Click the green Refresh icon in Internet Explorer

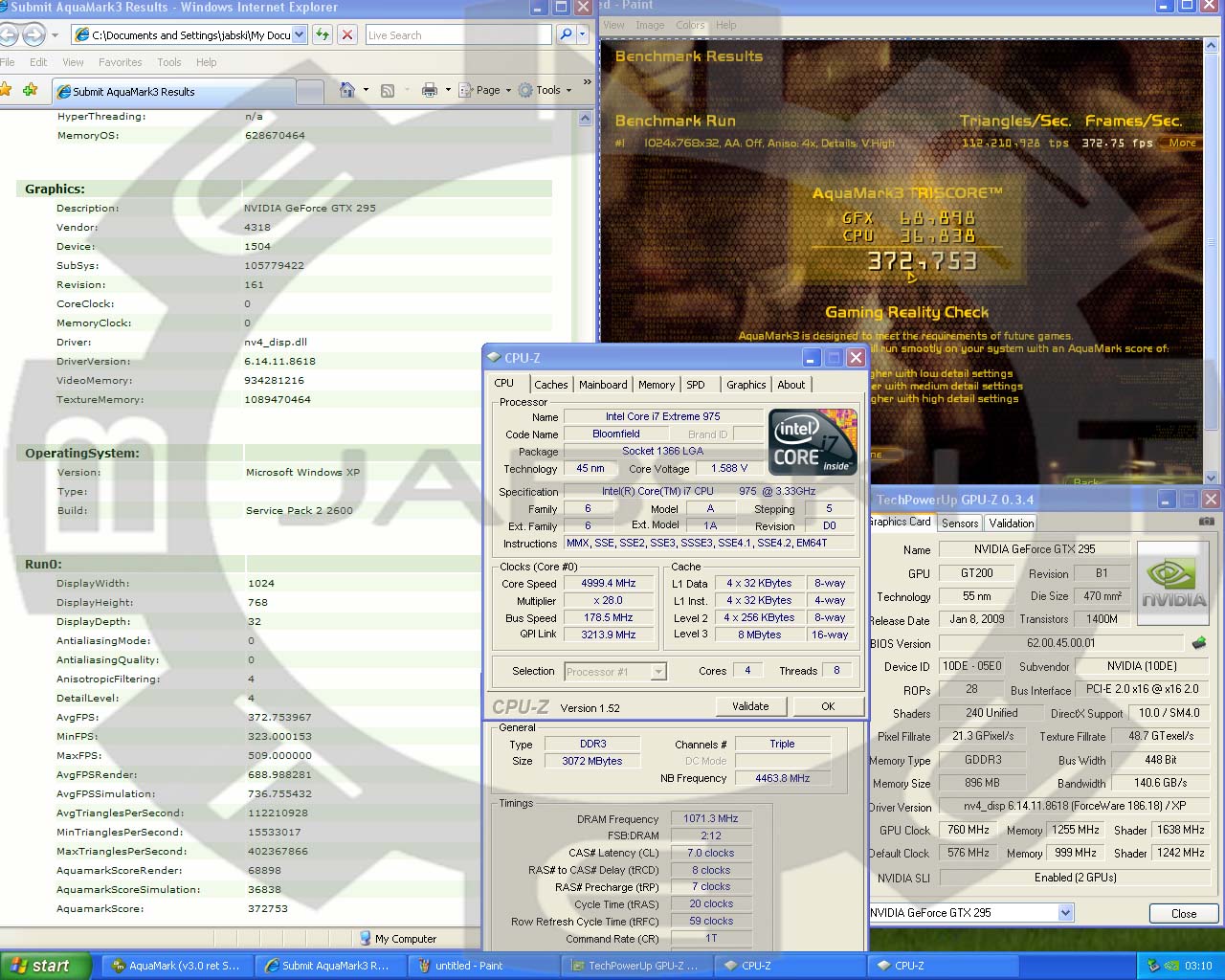click(x=323, y=34)
